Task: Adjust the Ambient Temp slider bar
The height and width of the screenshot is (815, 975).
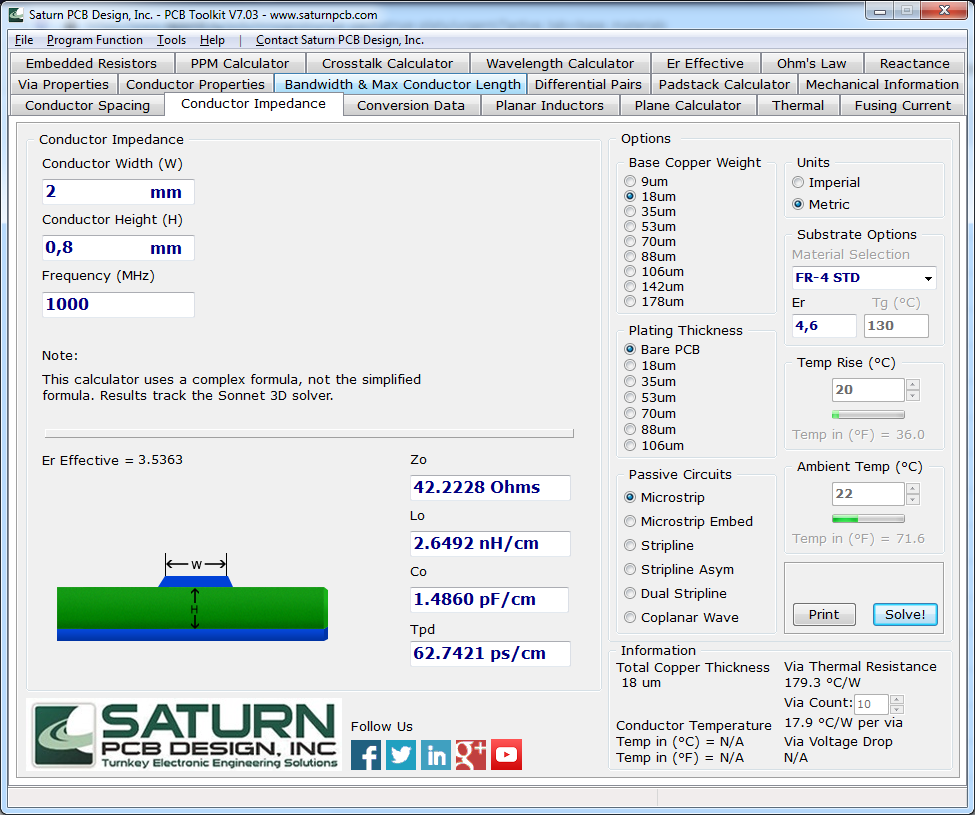Action: click(x=868, y=518)
